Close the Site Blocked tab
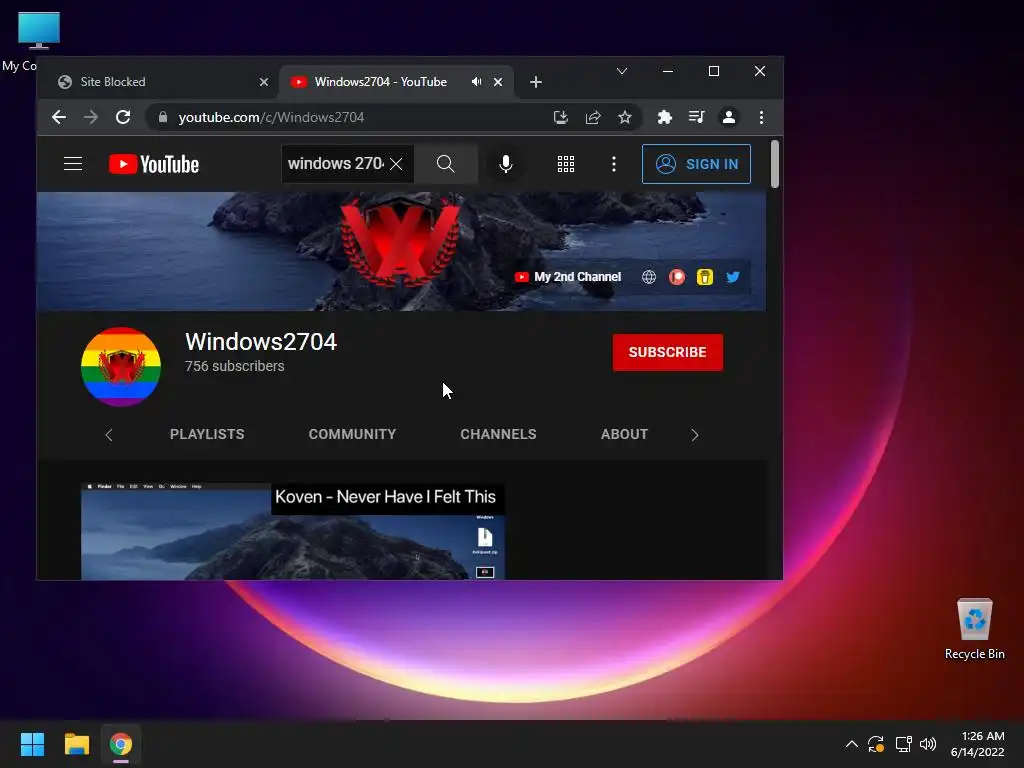This screenshot has width=1024, height=768. coord(264,82)
